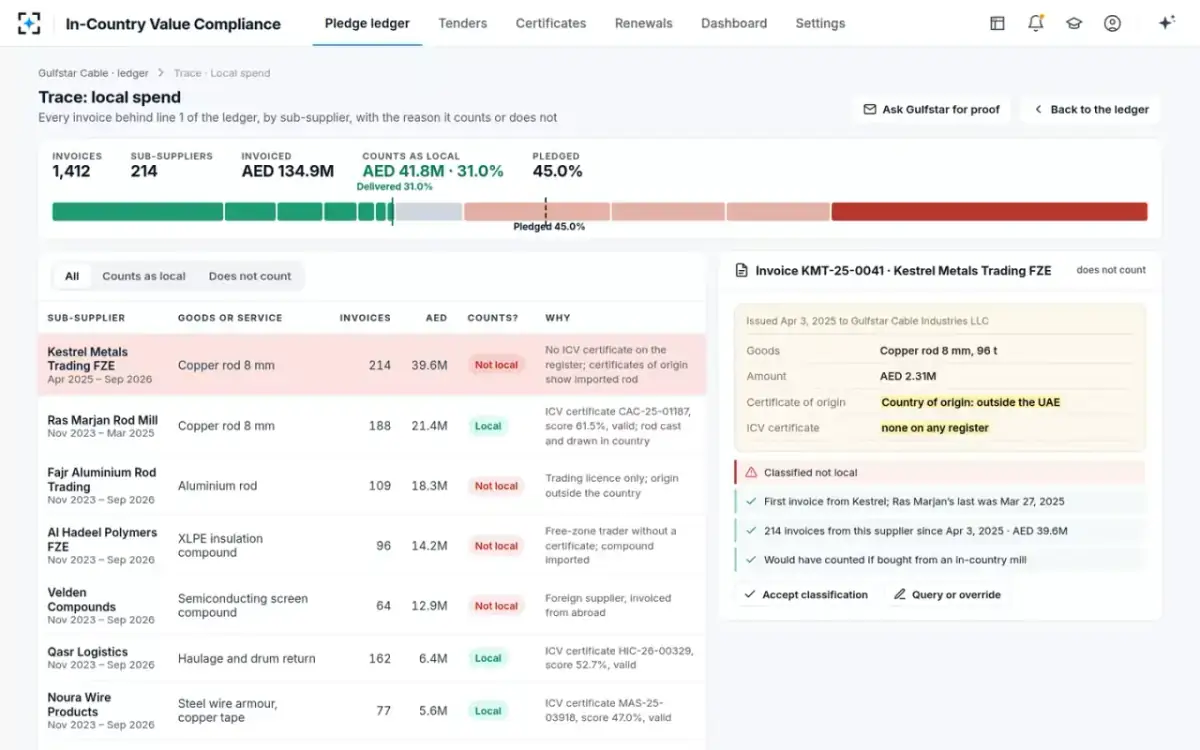Click the AED 2.31M amount value

(908, 376)
